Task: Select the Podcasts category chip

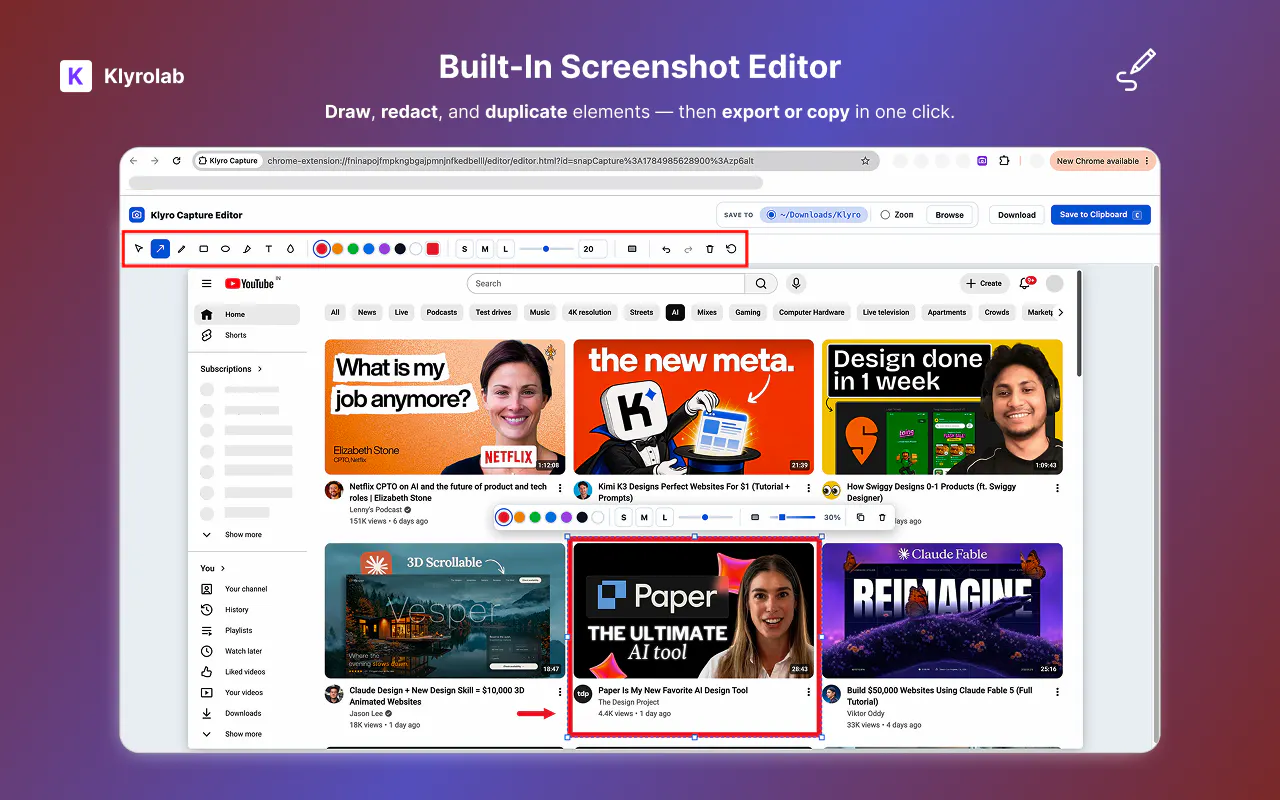Action: point(442,312)
